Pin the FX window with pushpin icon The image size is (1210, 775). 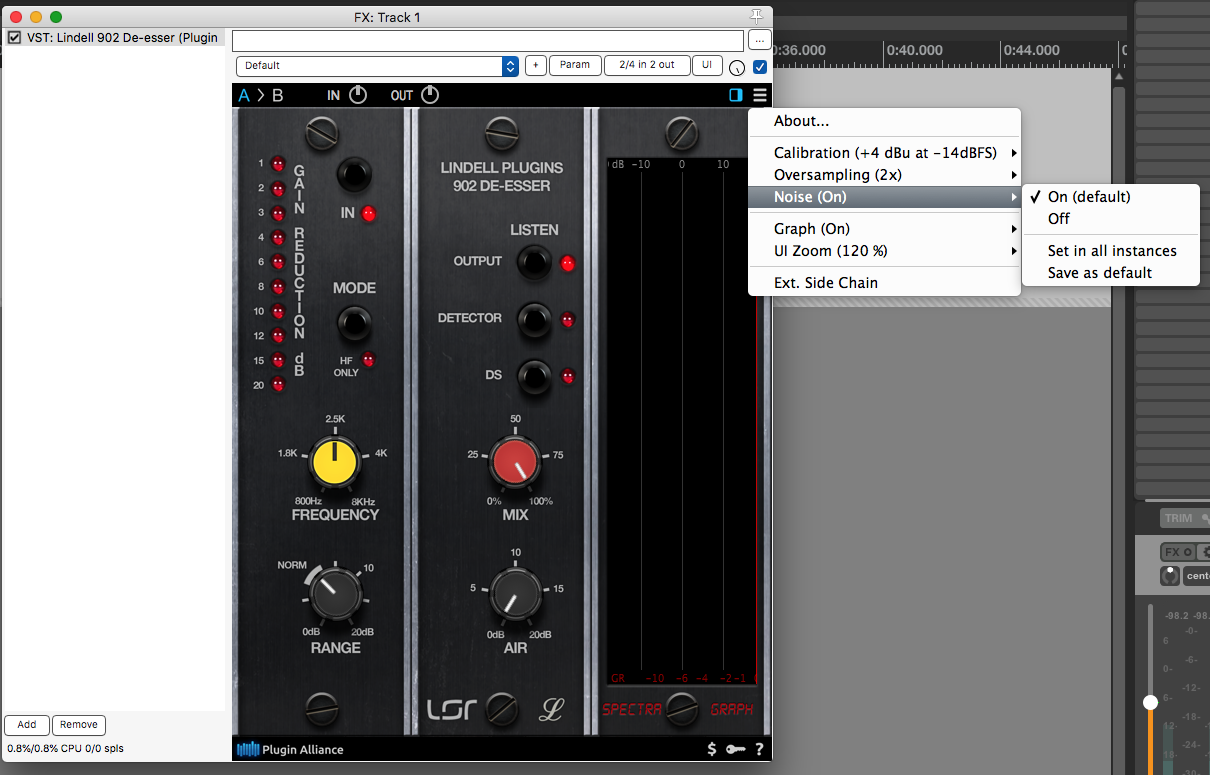756,16
